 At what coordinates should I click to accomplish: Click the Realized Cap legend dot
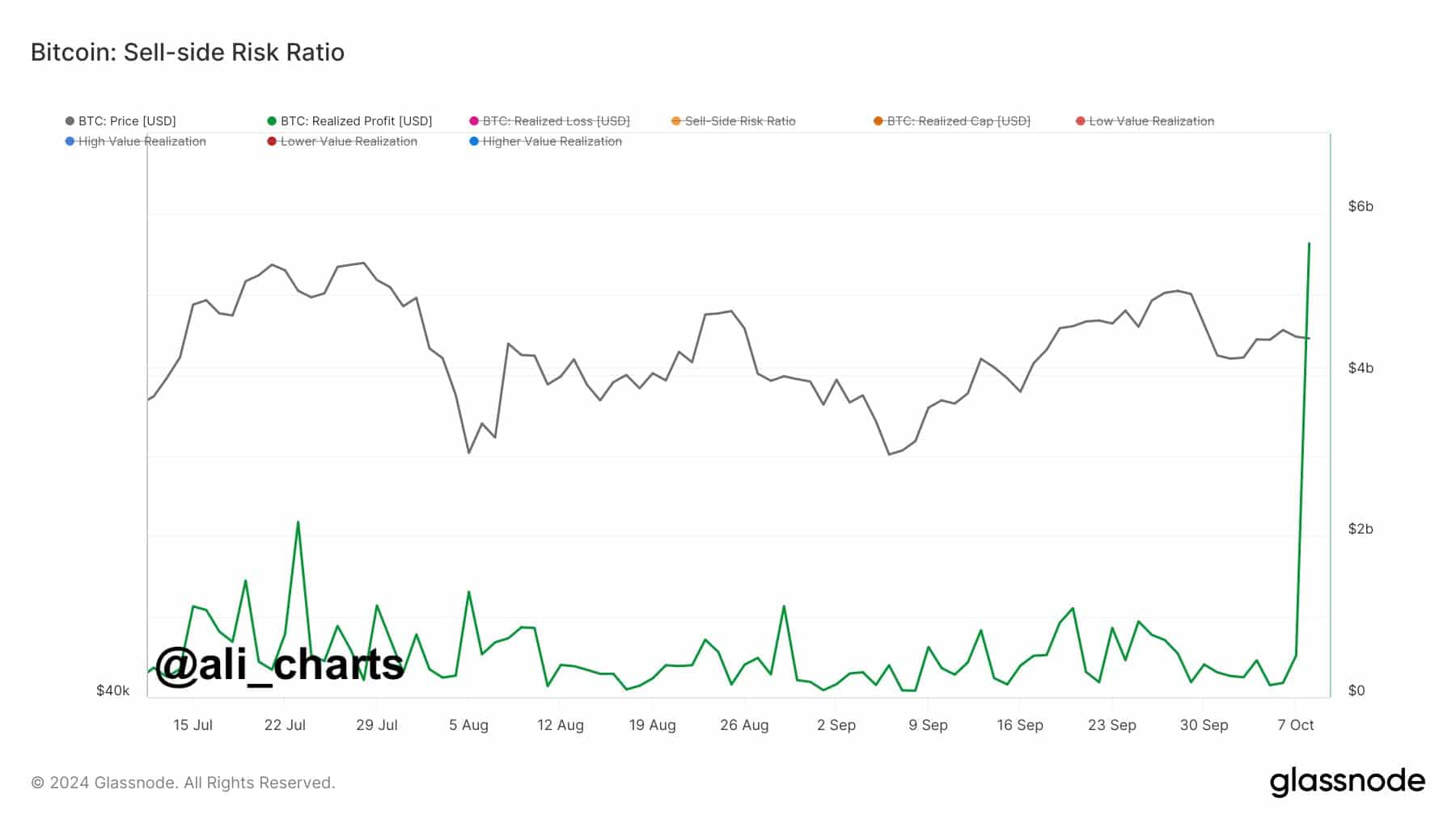(878, 121)
